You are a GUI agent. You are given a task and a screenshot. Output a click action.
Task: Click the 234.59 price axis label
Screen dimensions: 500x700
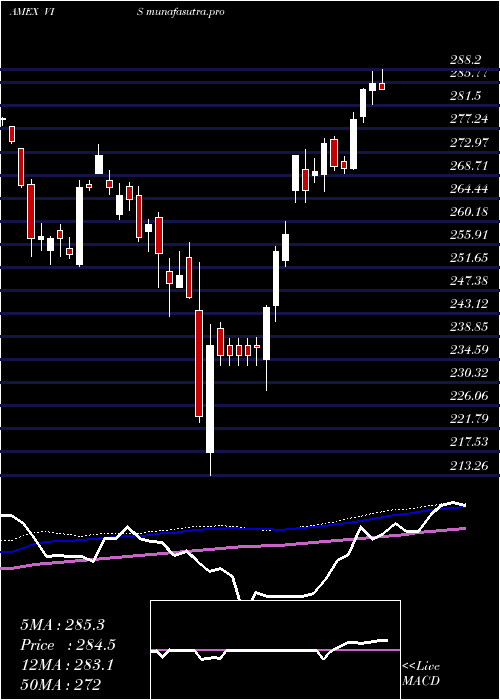coord(469,350)
